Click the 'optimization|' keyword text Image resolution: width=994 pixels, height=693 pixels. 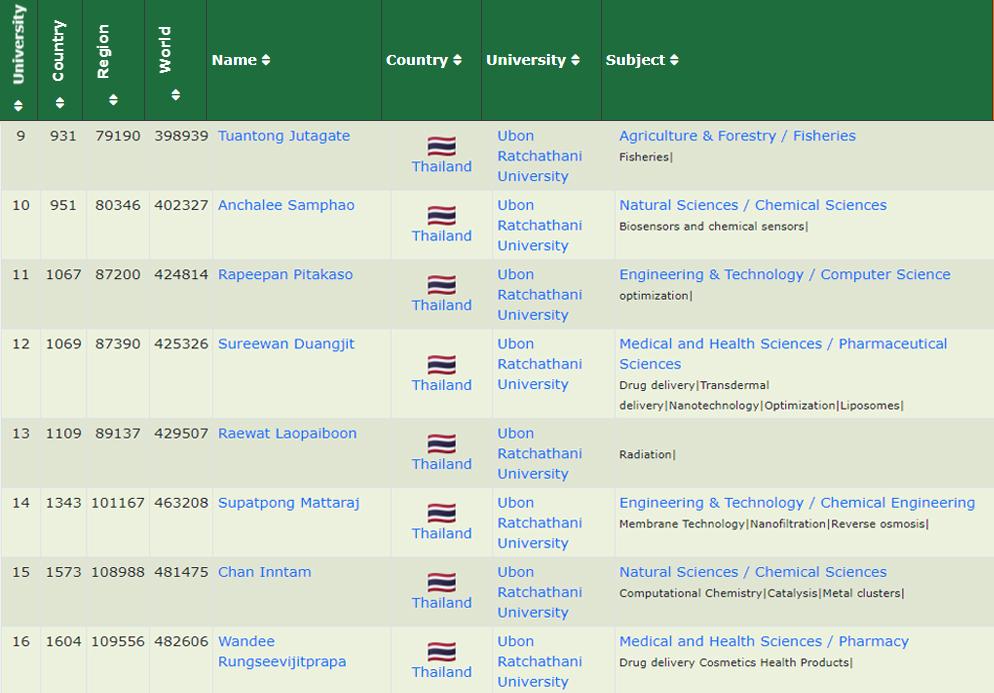pos(655,295)
